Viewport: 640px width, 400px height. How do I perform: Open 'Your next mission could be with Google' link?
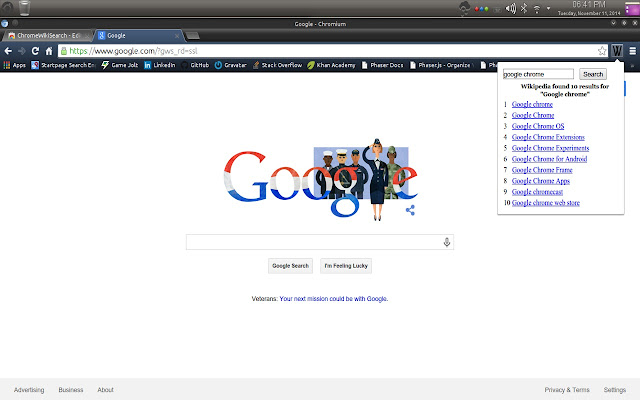(333, 299)
